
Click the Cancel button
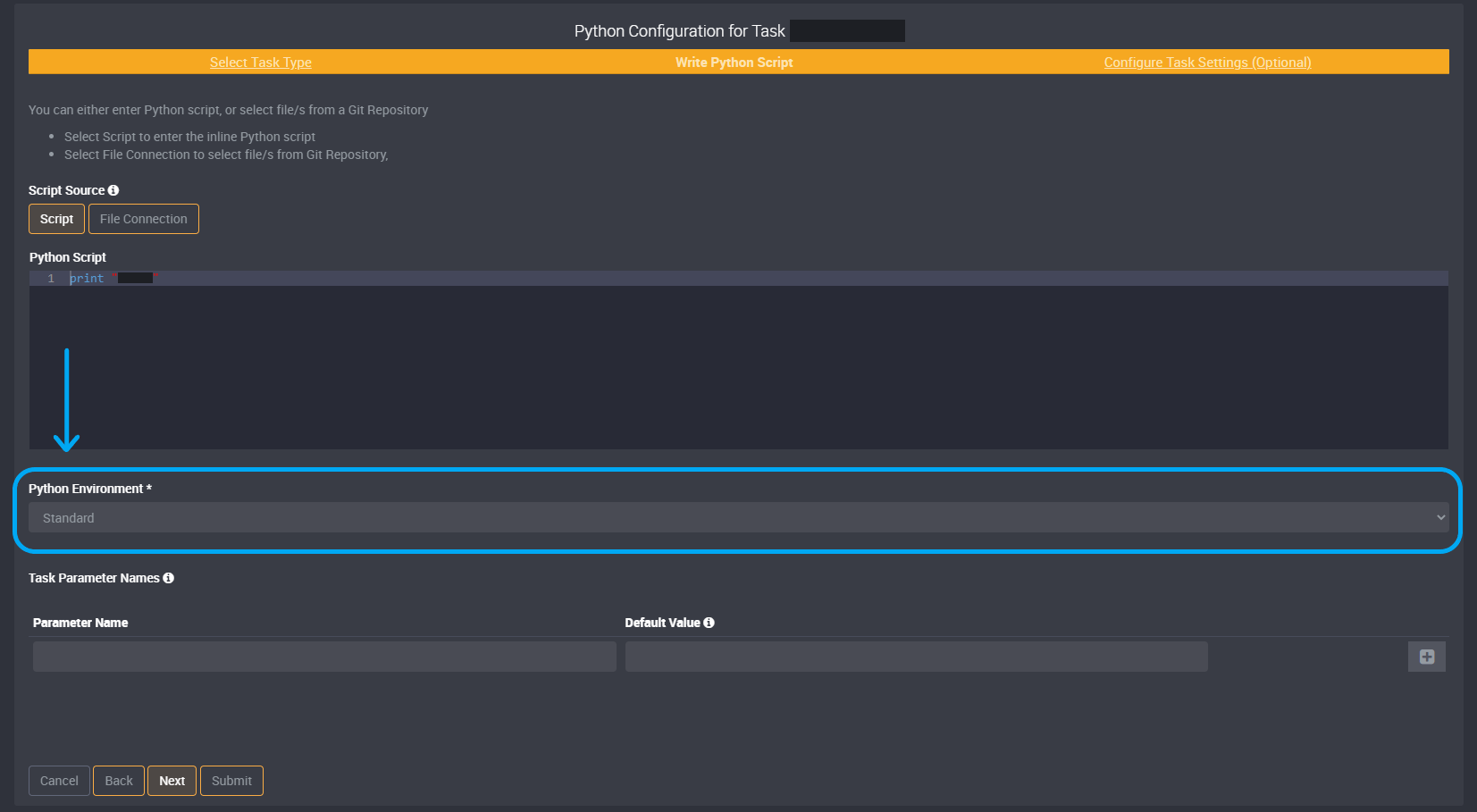tap(59, 781)
